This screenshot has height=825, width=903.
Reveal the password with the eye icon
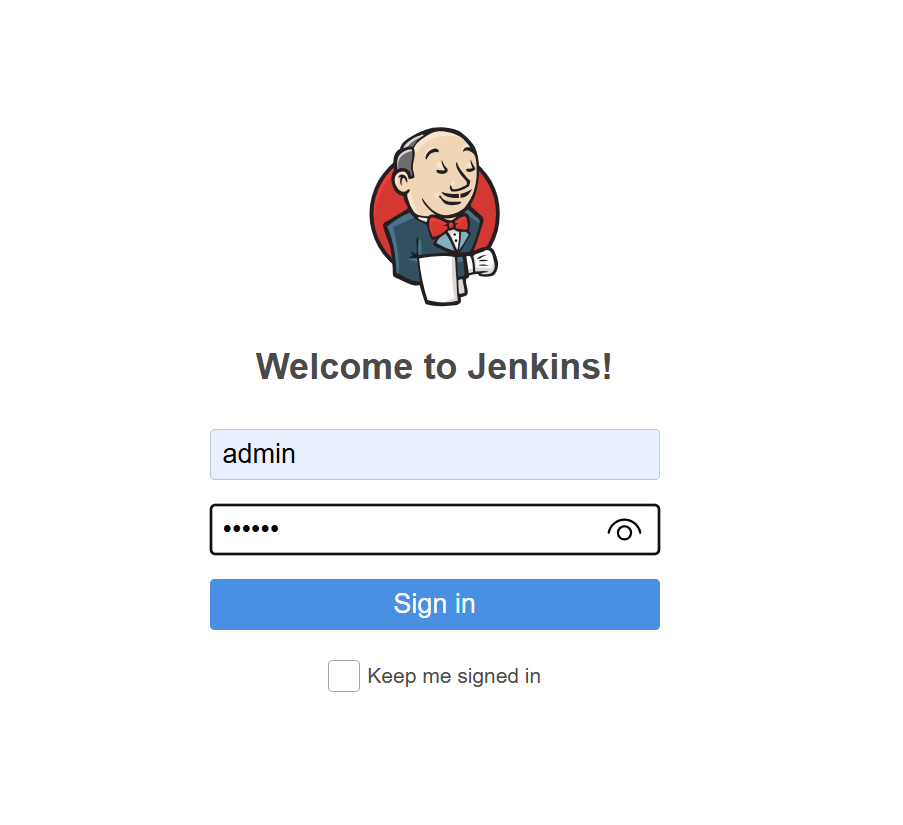tap(624, 530)
